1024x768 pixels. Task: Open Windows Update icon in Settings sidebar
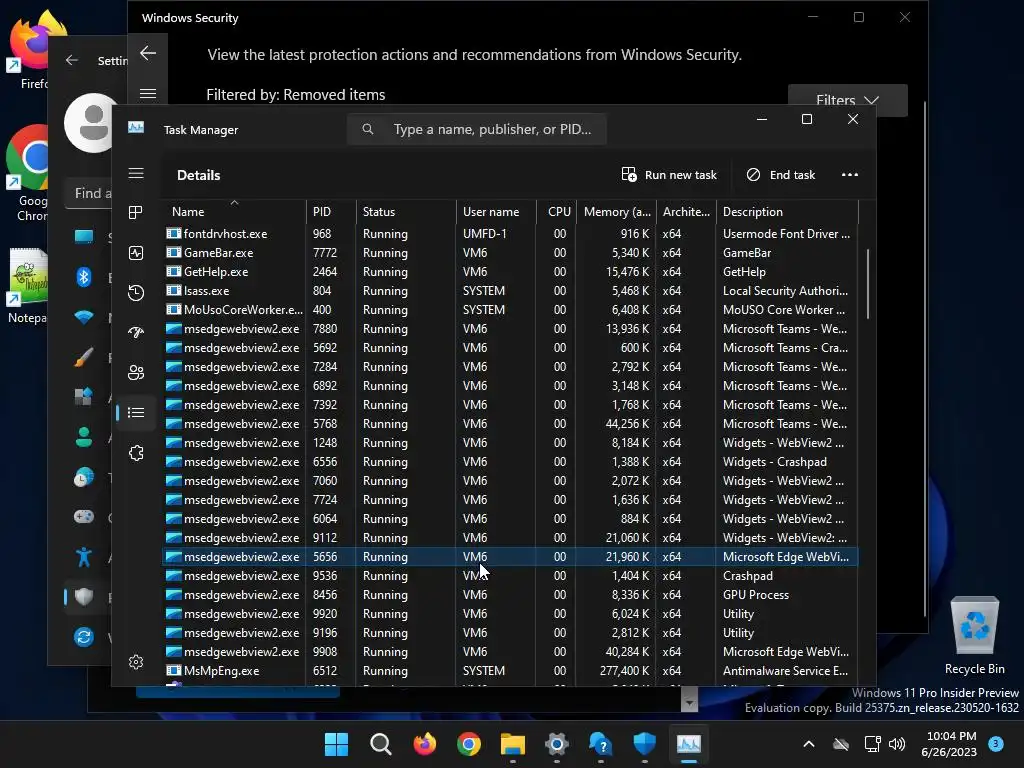pos(84,637)
